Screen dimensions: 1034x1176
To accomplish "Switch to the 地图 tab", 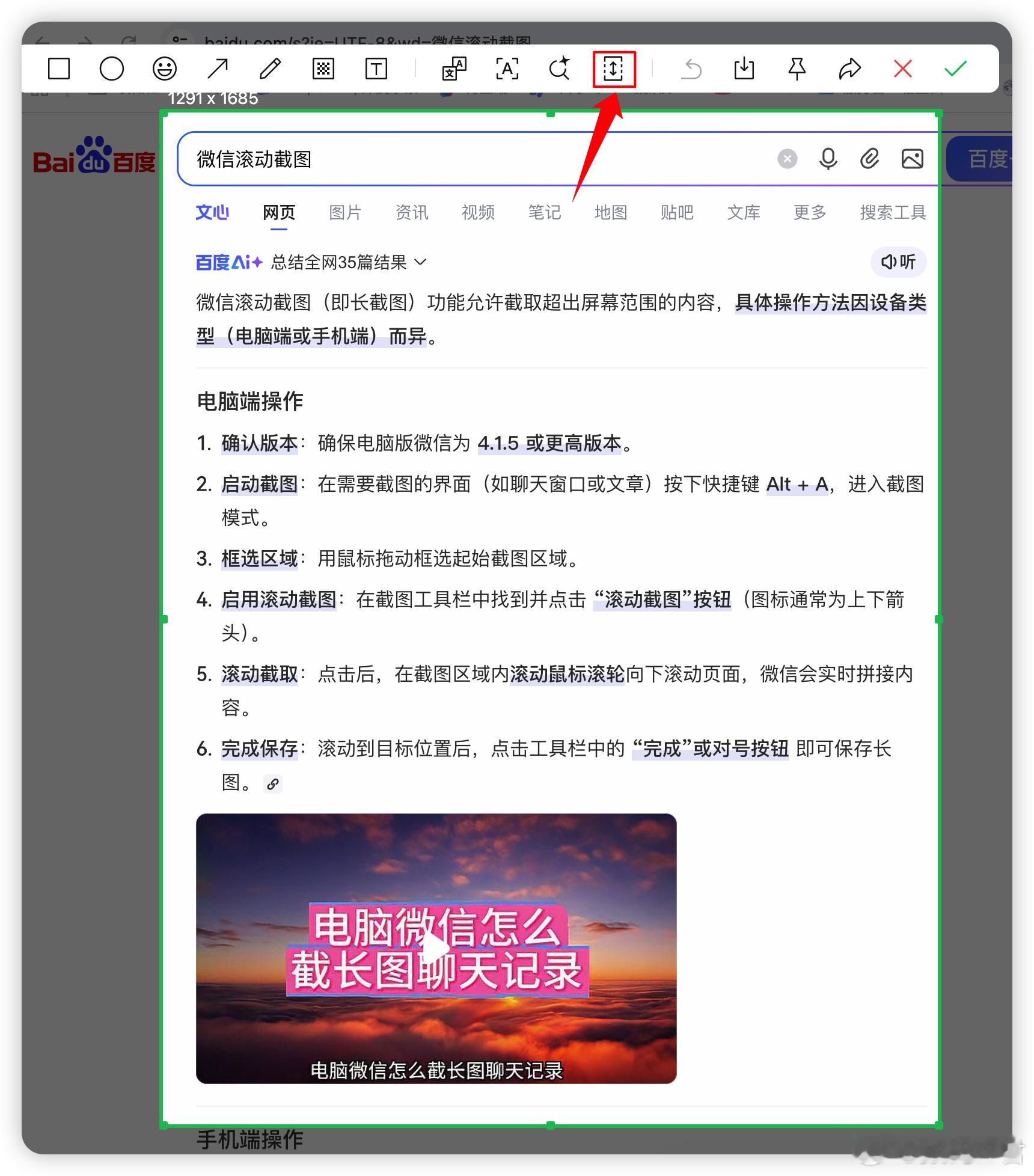I will tap(611, 212).
